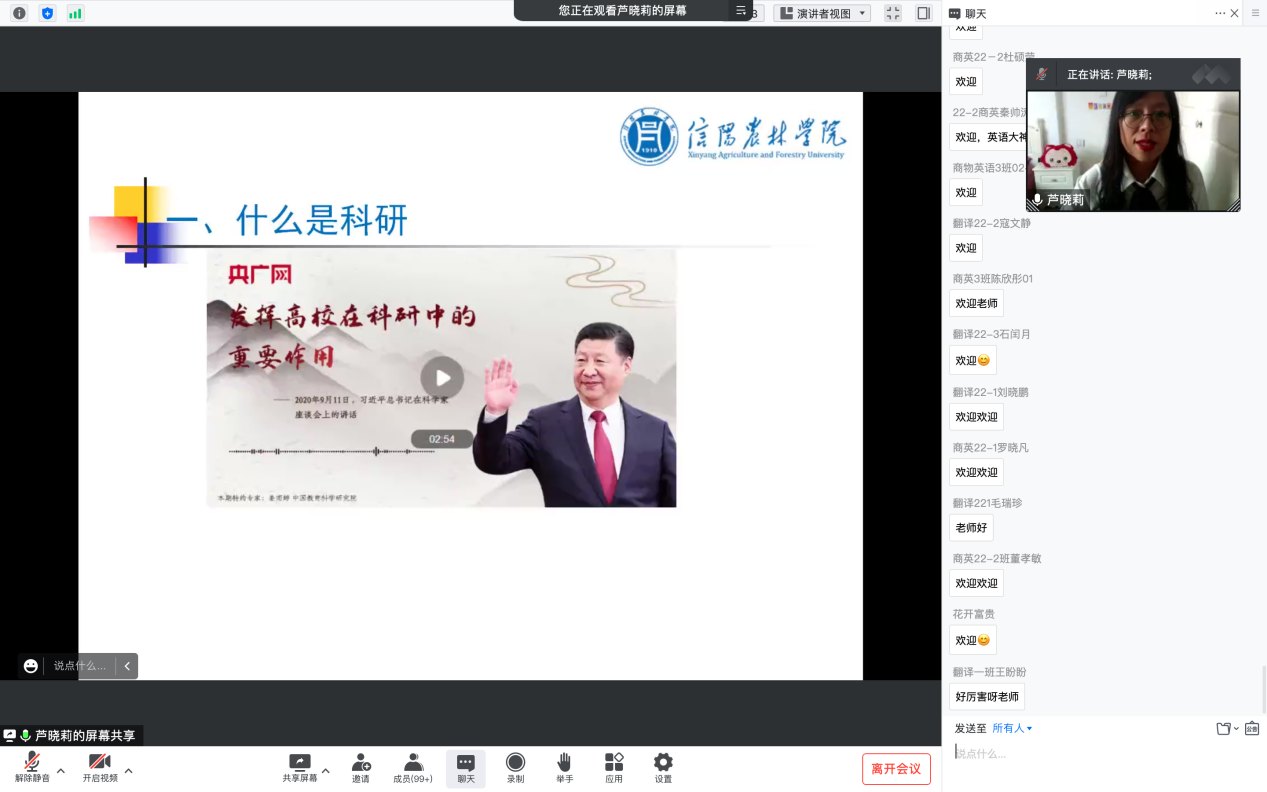Leave the meeting via 离开会议

pos(896,769)
